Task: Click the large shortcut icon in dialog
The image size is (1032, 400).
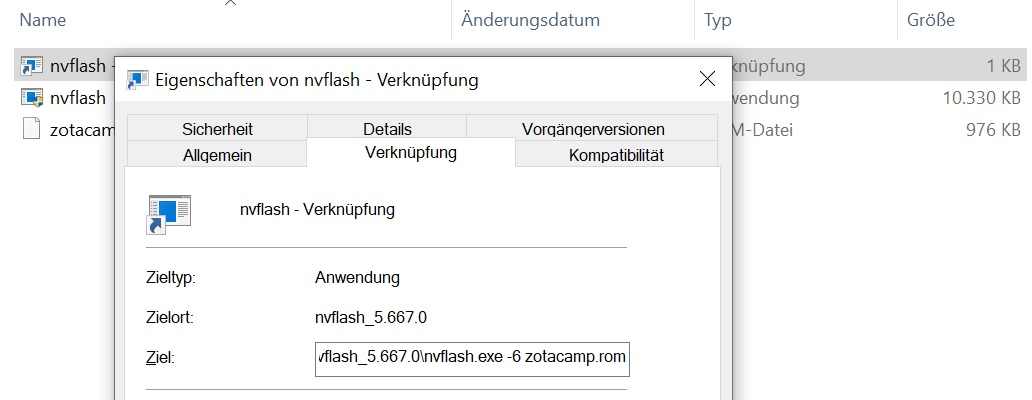Action: [x=168, y=214]
